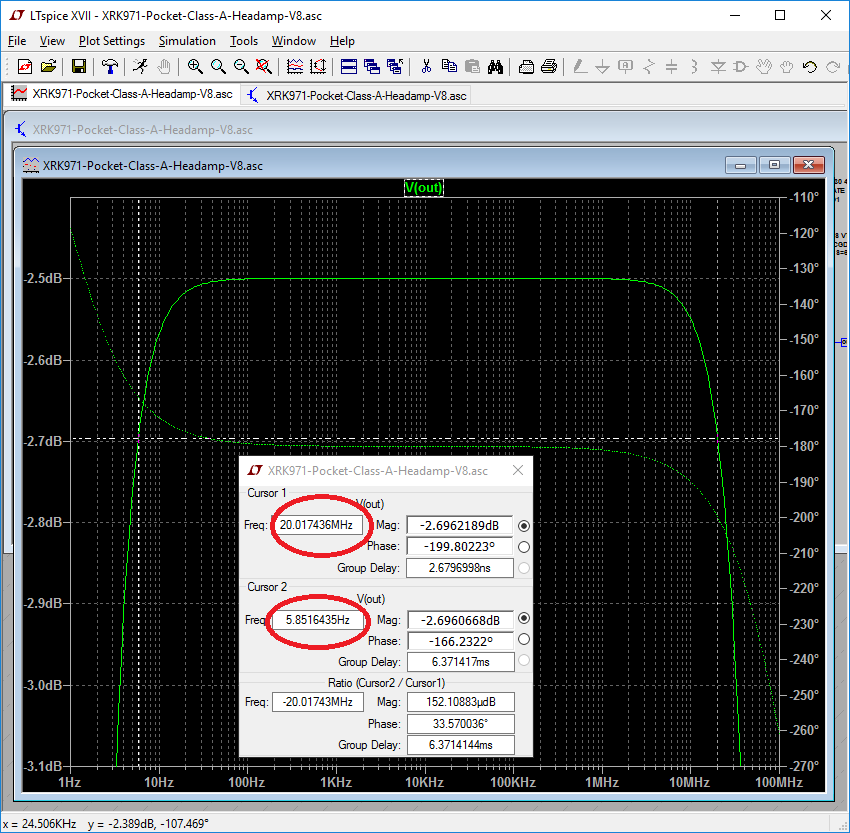This screenshot has width=850, height=833.
Task: Click Cursor 2 Phase field -166.2322°
Action: (461, 642)
